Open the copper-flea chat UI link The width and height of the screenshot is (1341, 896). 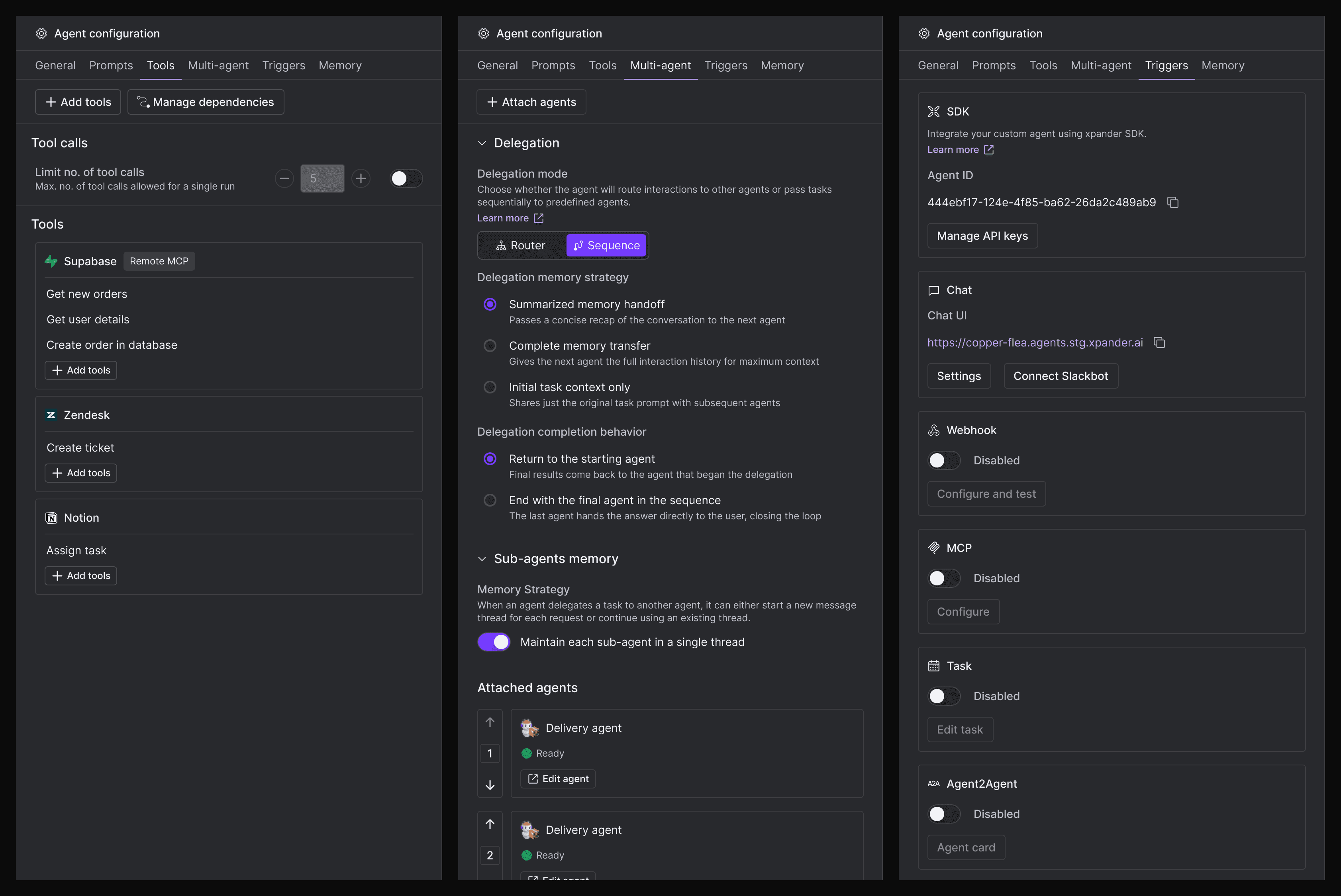1035,342
